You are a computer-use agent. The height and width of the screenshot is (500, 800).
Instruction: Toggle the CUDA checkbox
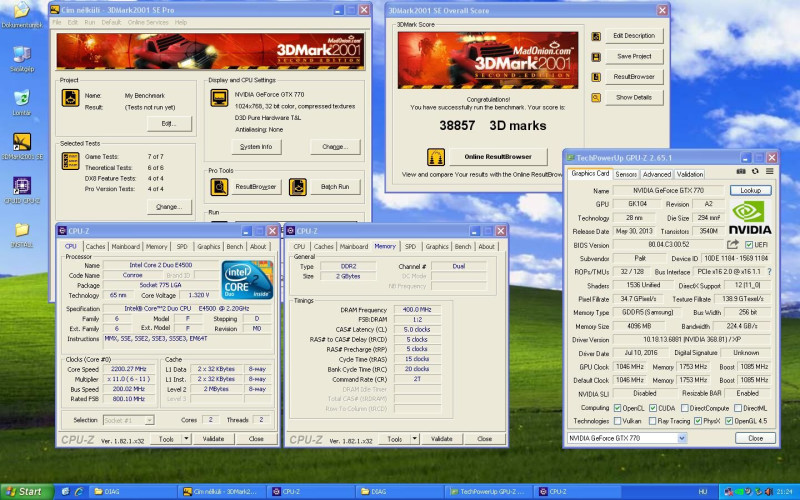653,408
